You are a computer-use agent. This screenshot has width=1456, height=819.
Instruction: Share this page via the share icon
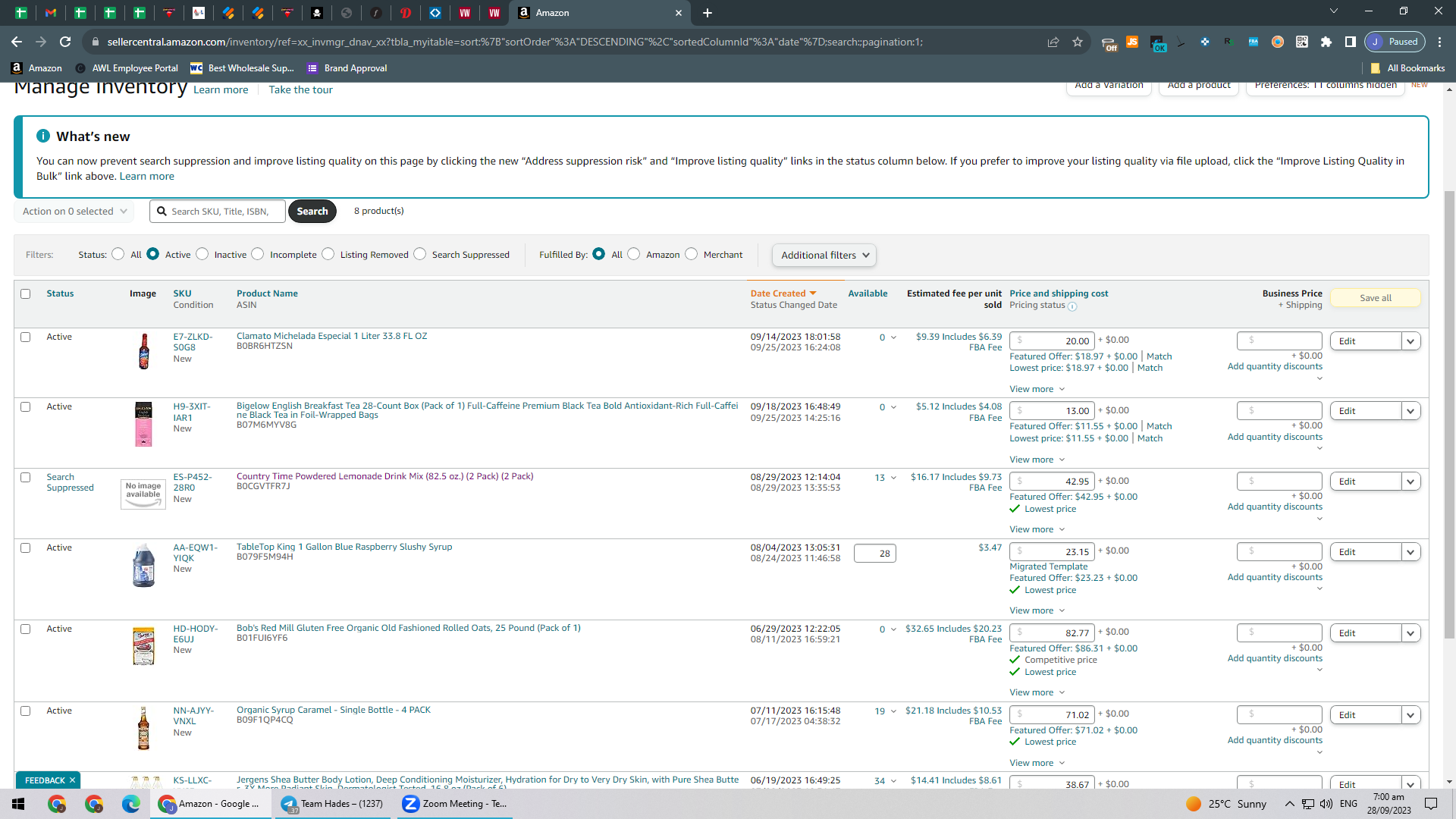pyautogui.click(x=1053, y=42)
